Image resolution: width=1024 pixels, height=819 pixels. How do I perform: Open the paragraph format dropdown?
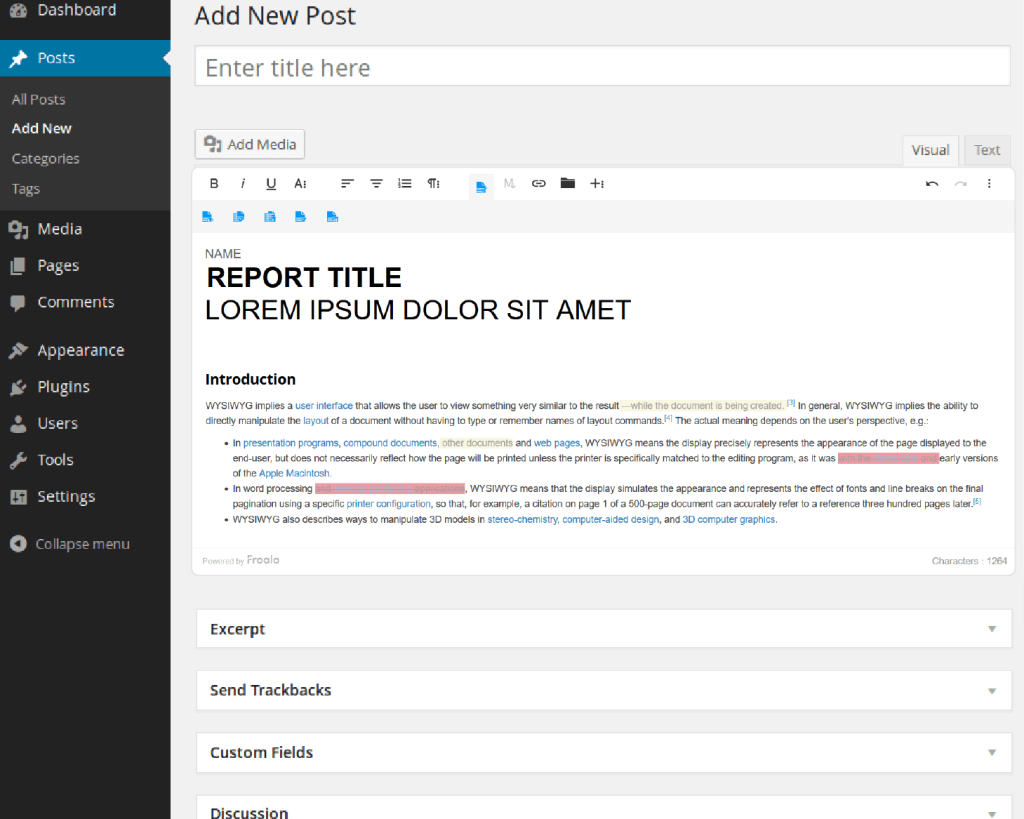[432, 183]
